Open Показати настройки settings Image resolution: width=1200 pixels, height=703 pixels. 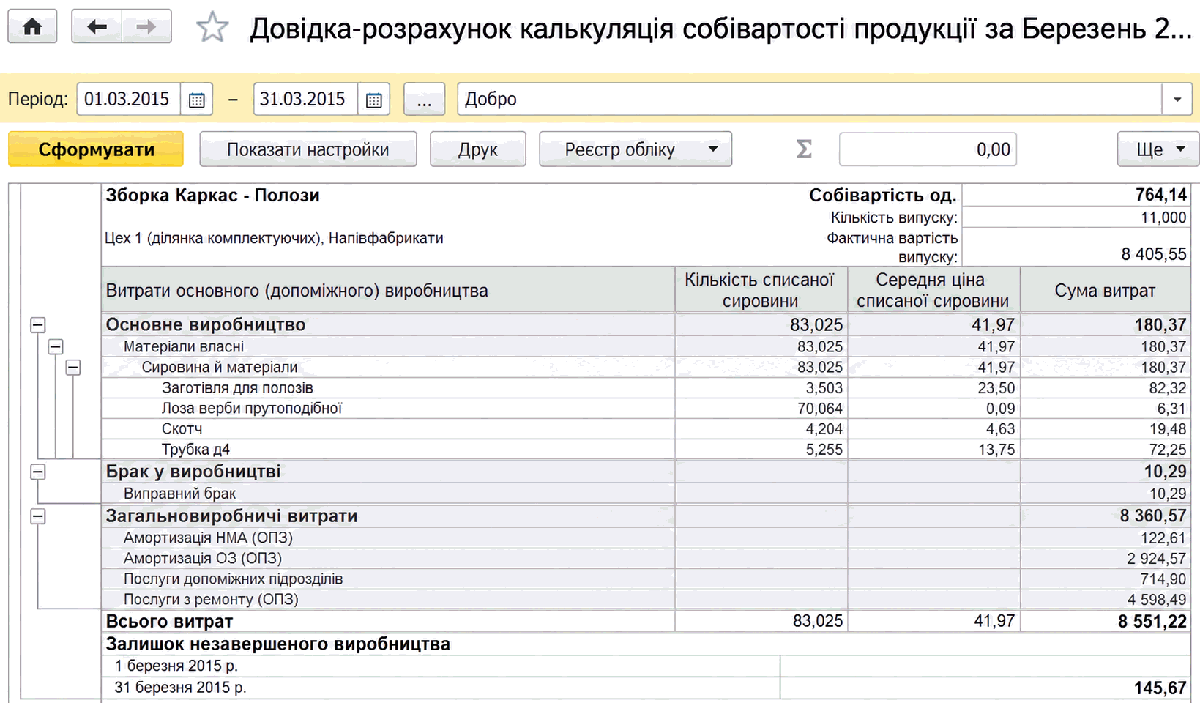(307, 150)
